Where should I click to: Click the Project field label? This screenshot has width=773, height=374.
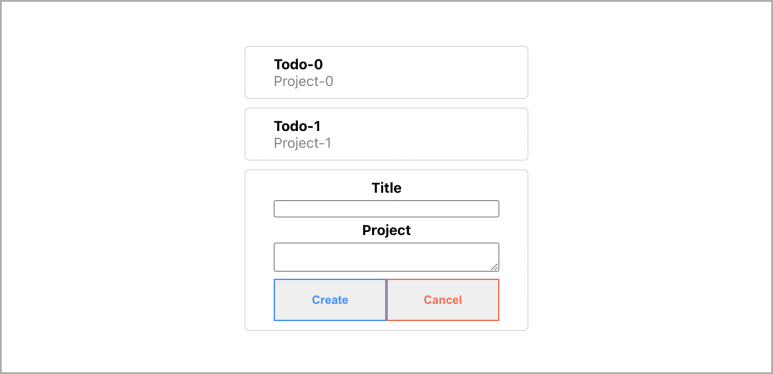[386, 230]
